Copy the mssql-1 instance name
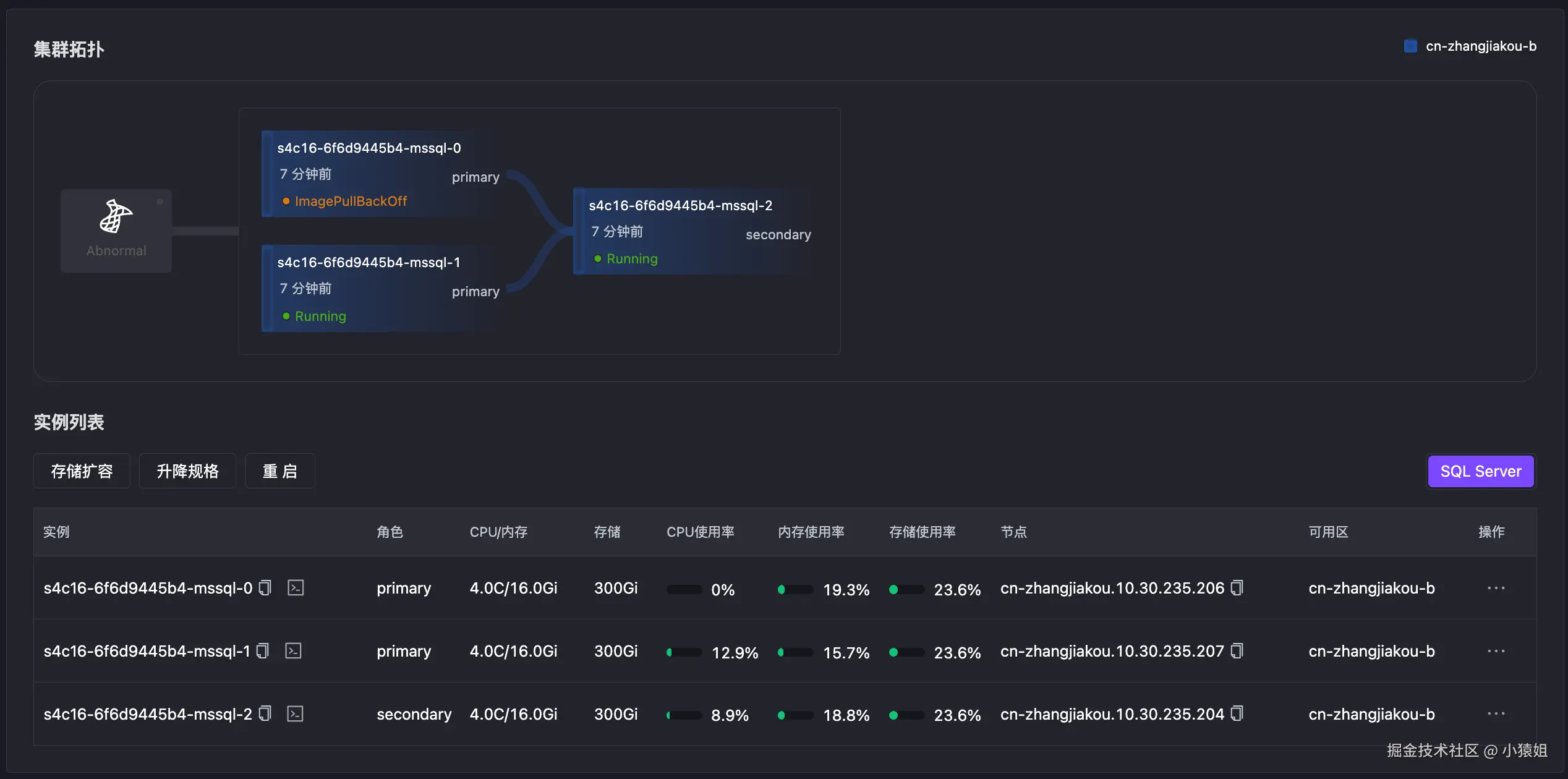Screen dimensions: 1568x779 pos(263,651)
